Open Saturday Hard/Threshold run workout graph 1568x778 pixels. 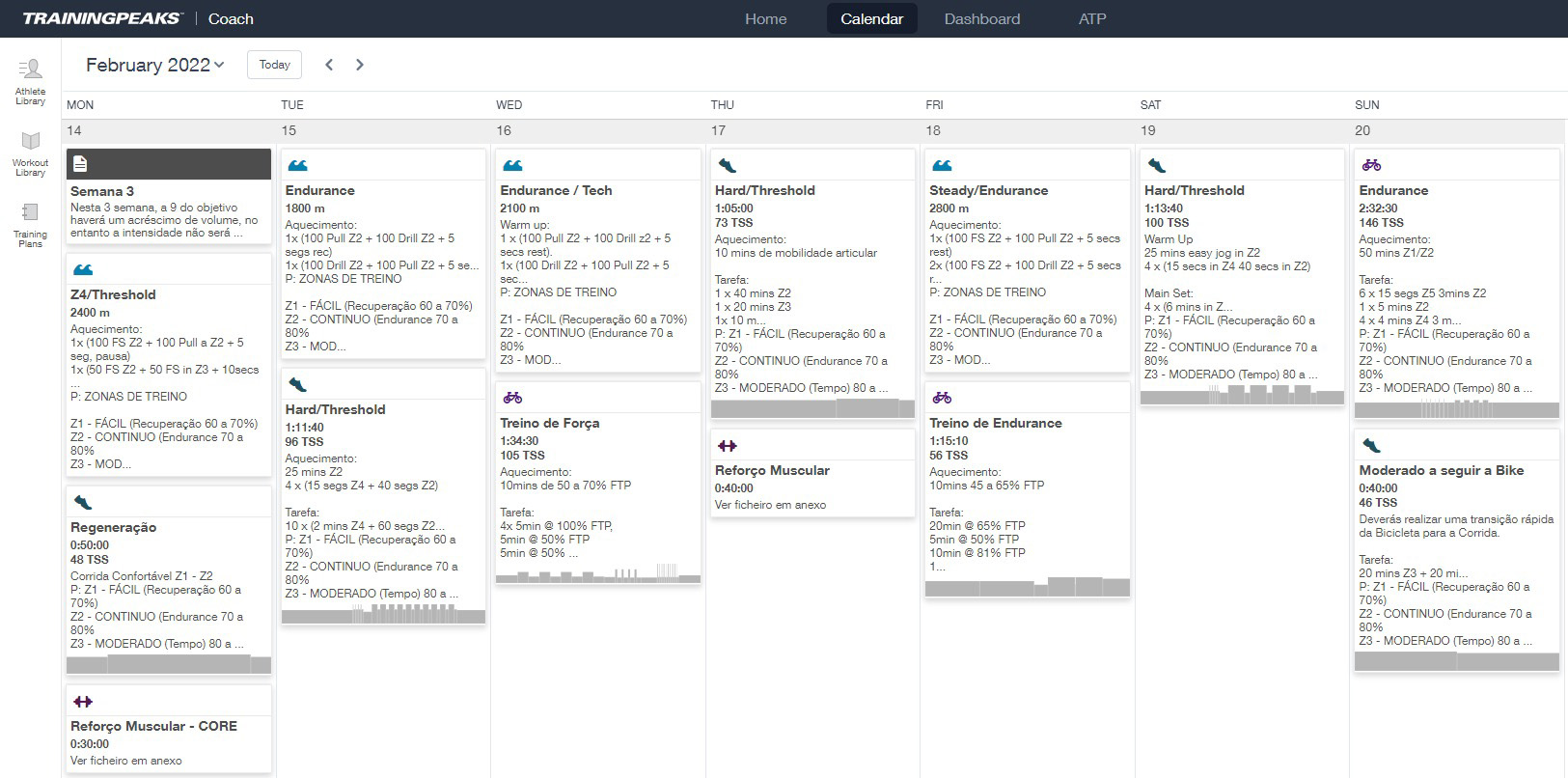pos(1242,394)
